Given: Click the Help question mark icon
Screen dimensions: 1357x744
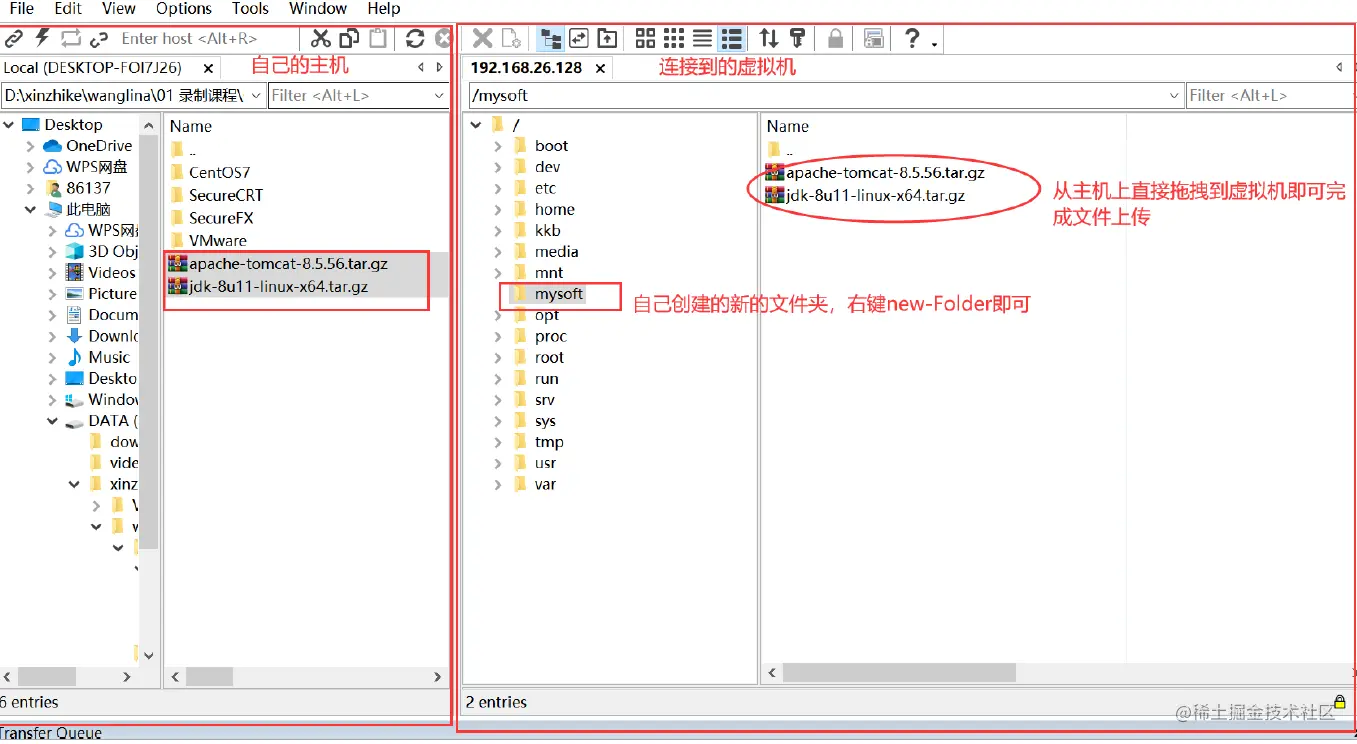Looking at the screenshot, I should click(911, 38).
